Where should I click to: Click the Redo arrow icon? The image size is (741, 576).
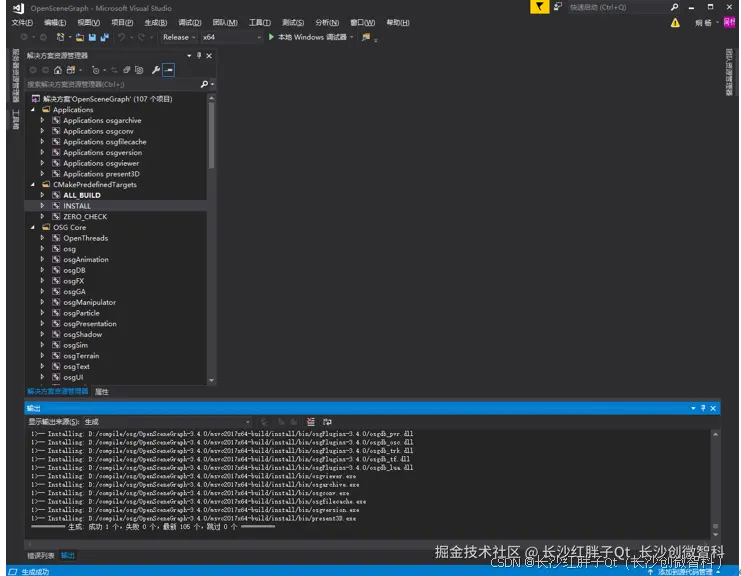tap(141, 37)
